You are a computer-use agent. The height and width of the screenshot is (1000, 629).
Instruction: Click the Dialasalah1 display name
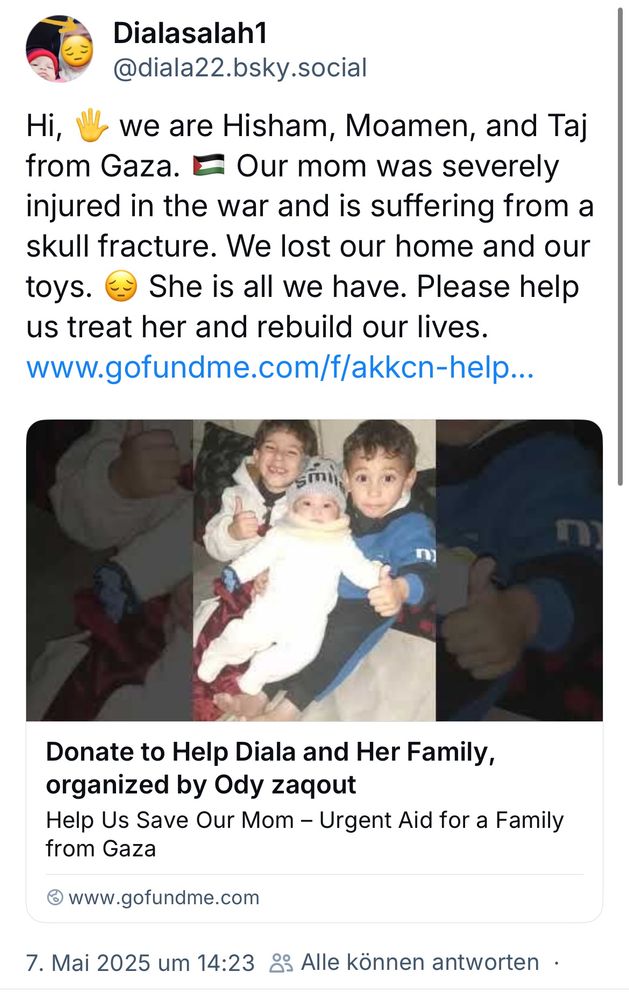coord(190,33)
